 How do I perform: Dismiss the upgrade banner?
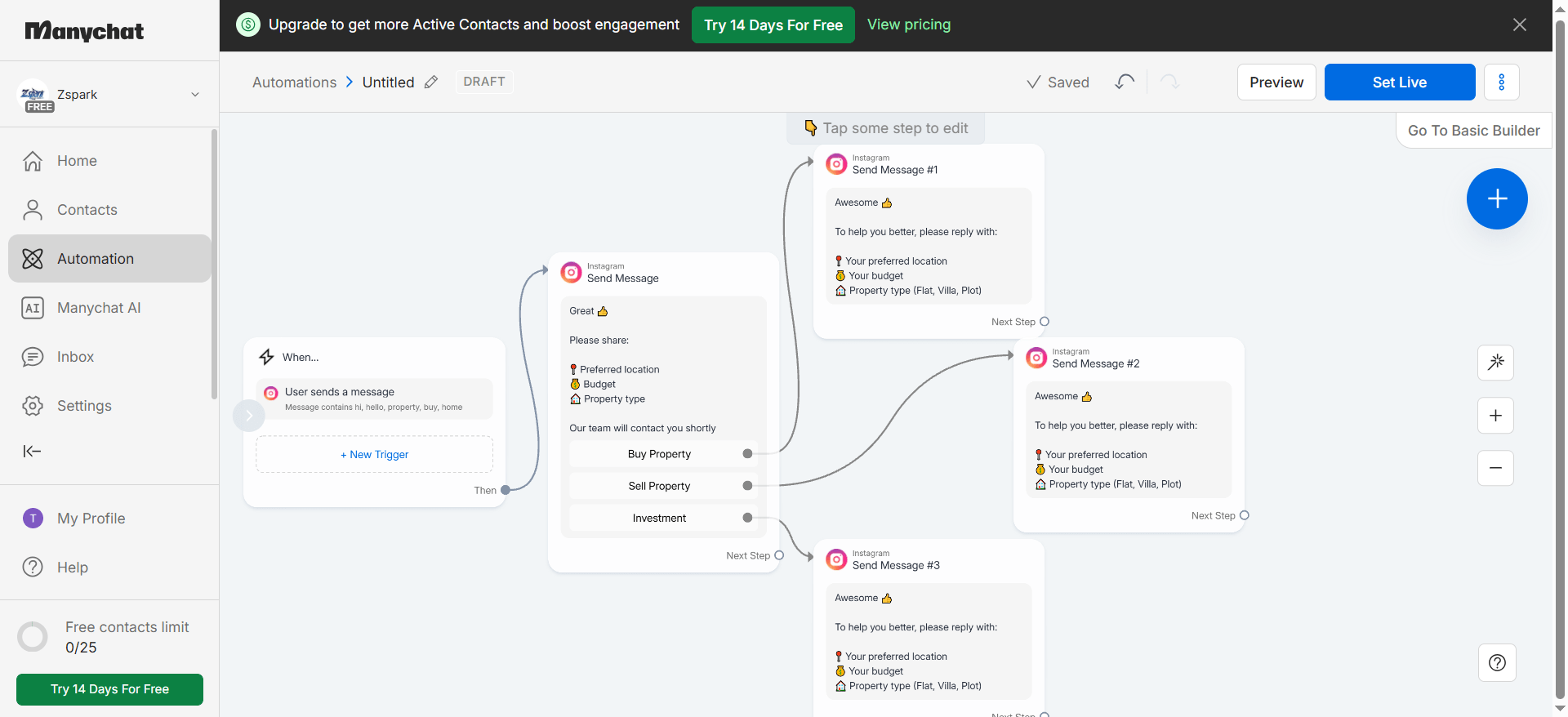tap(1520, 24)
